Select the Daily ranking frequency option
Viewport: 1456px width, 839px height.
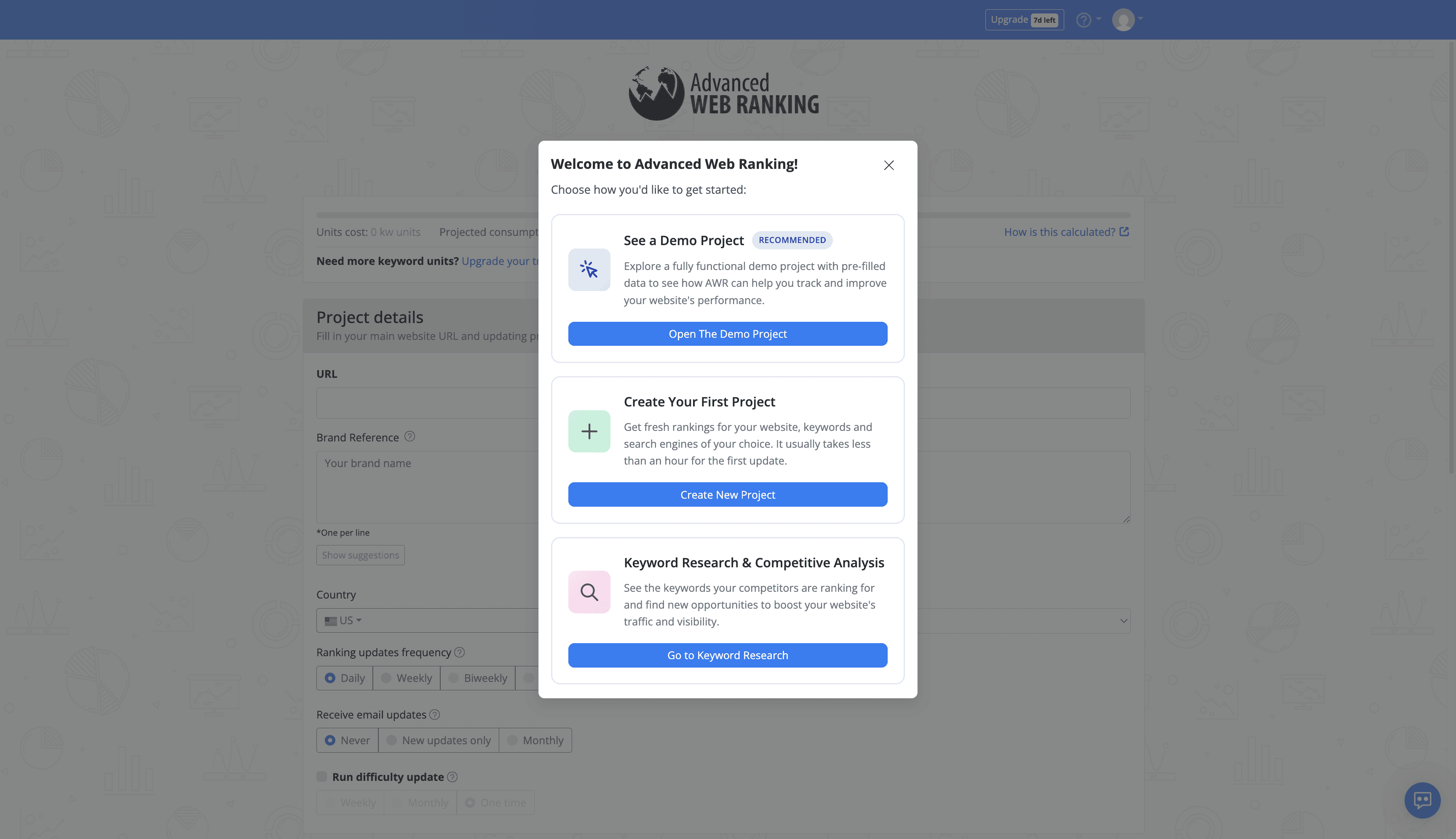point(345,678)
